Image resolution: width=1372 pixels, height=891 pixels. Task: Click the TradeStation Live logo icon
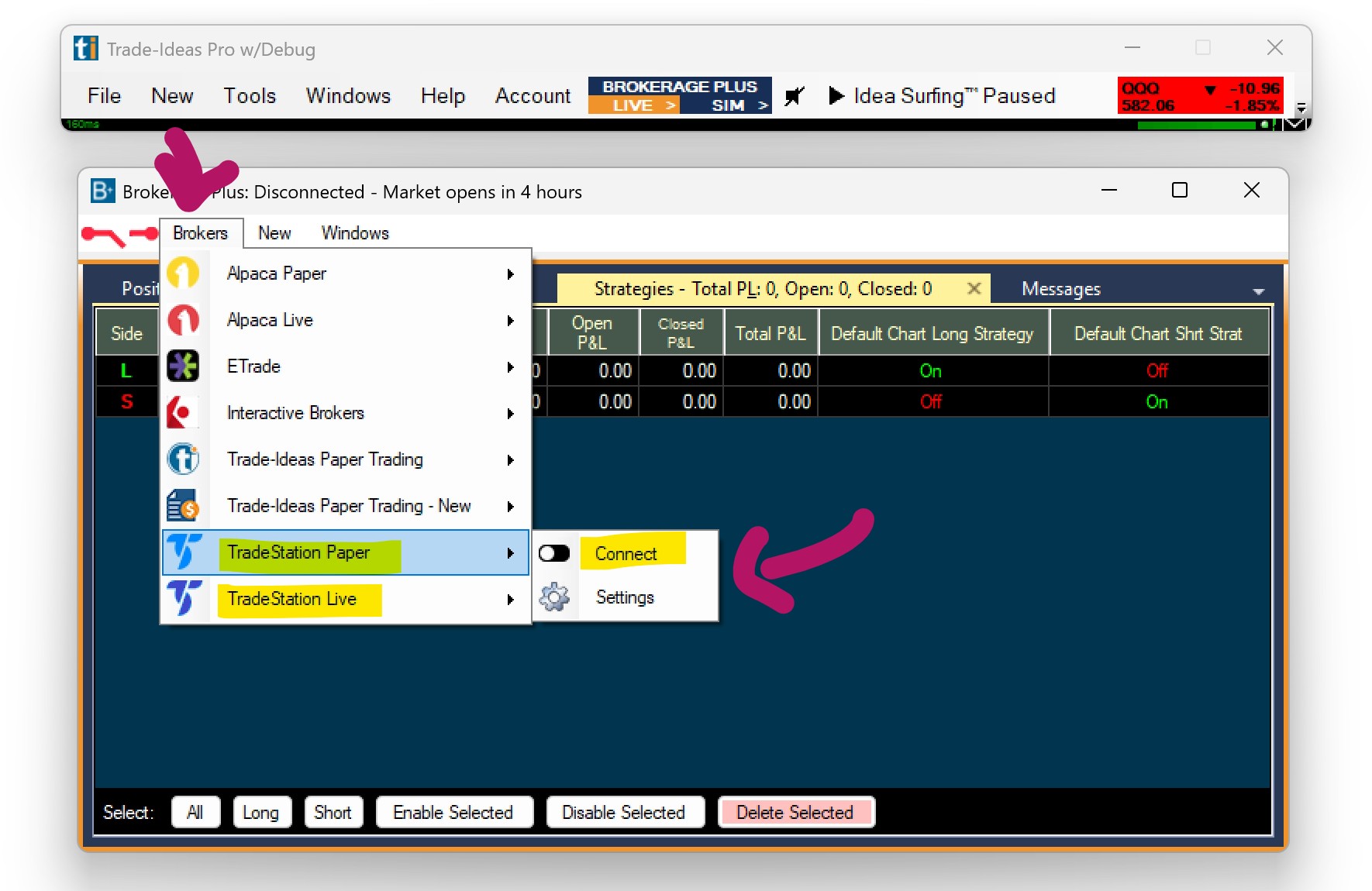pyautogui.click(x=184, y=598)
